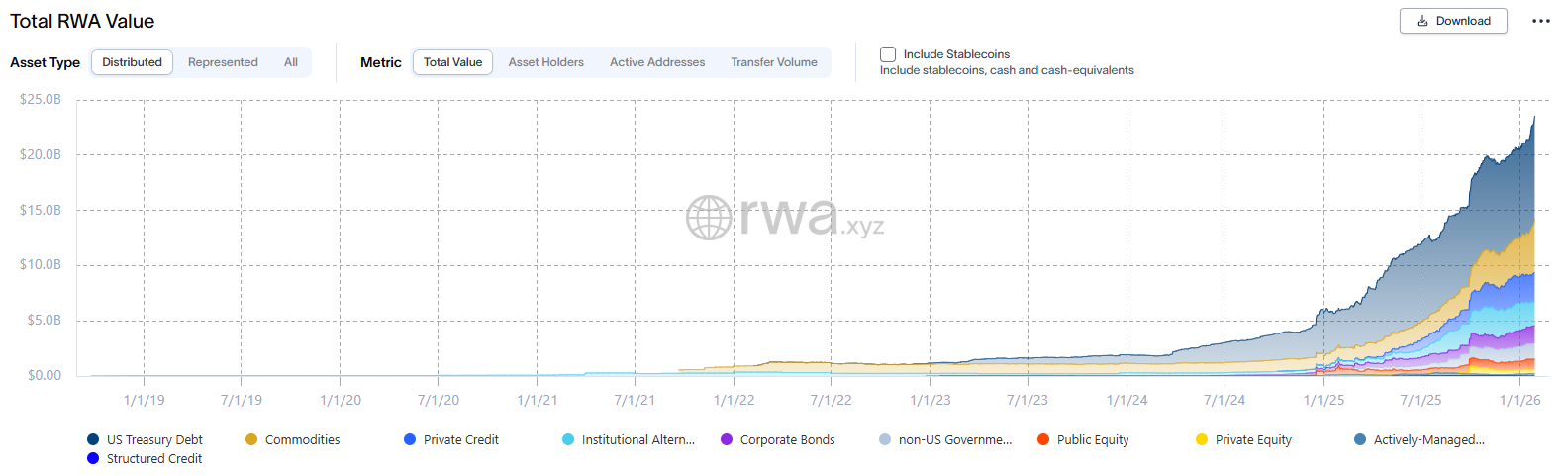Switch asset type to Represented

[x=223, y=62]
